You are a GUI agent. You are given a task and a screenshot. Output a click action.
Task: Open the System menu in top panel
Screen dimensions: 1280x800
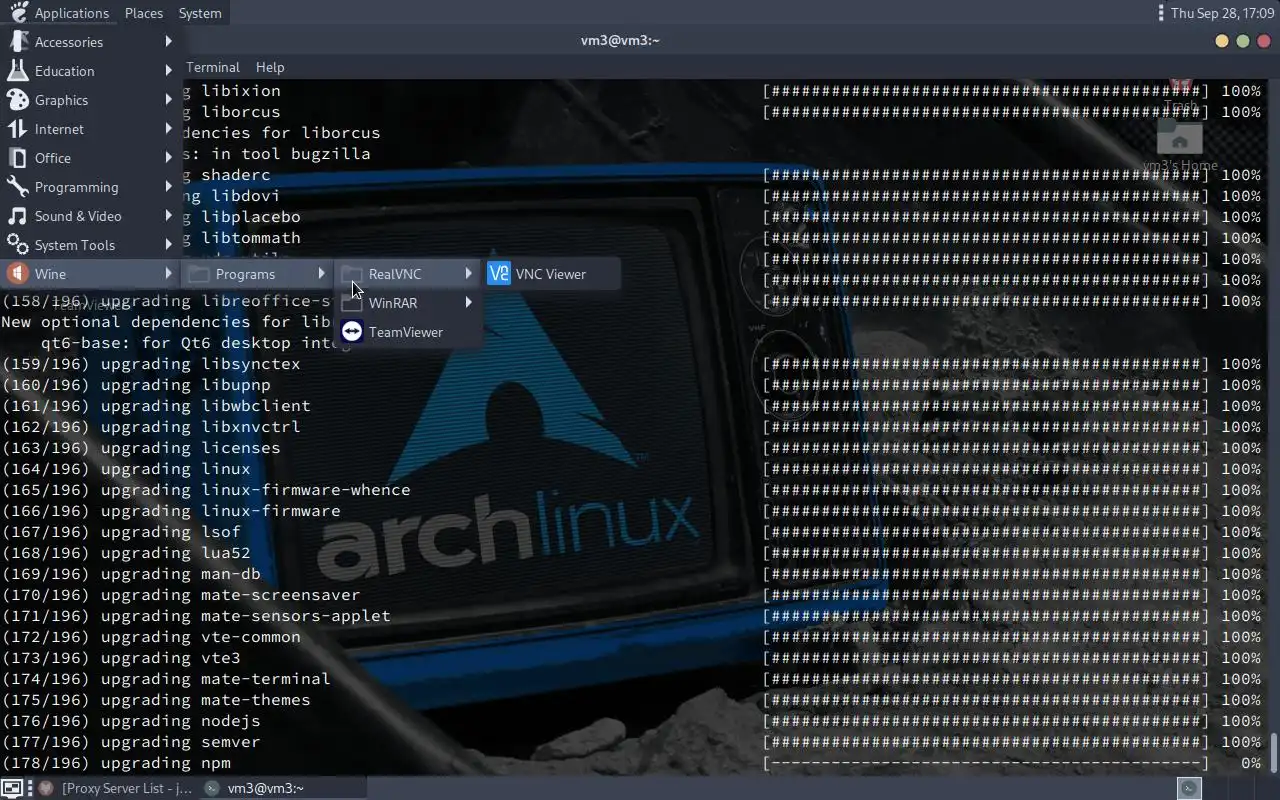tap(200, 13)
